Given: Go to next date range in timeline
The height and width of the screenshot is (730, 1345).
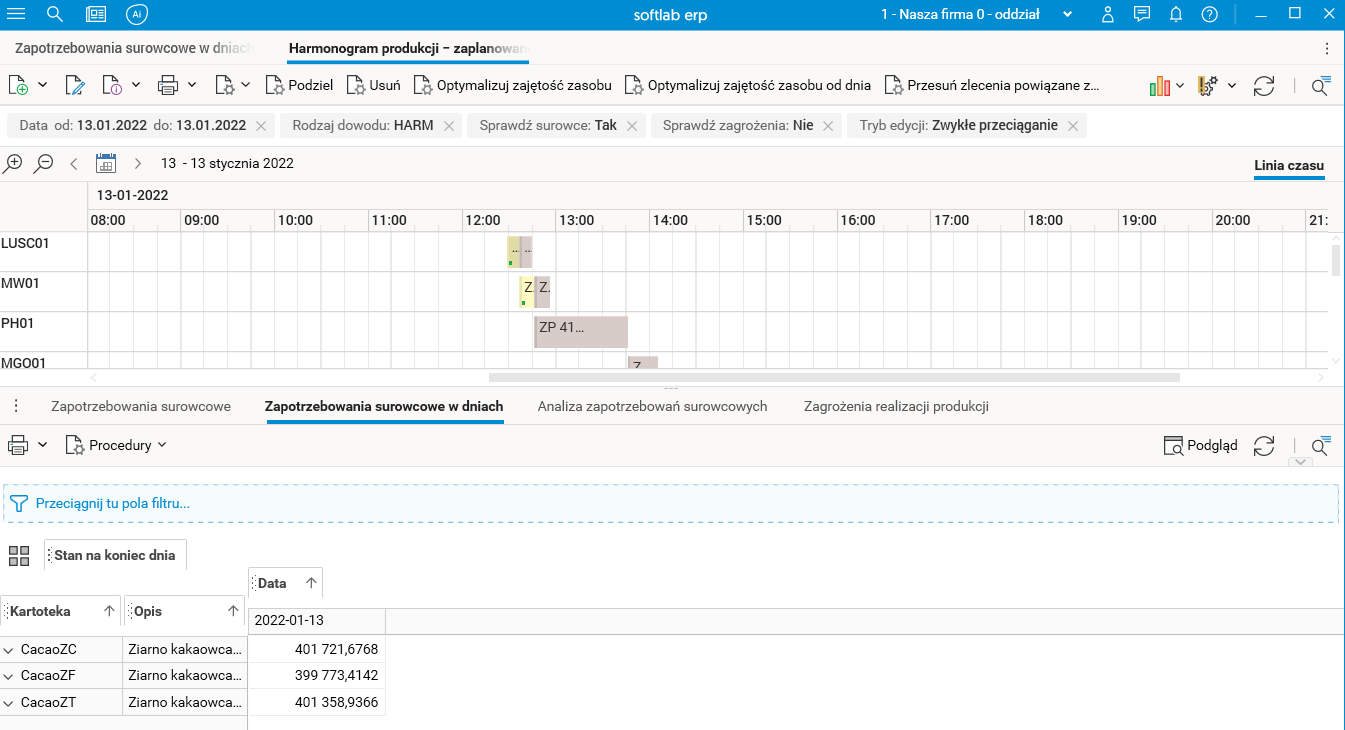Looking at the screenshot, I should 138,163.
